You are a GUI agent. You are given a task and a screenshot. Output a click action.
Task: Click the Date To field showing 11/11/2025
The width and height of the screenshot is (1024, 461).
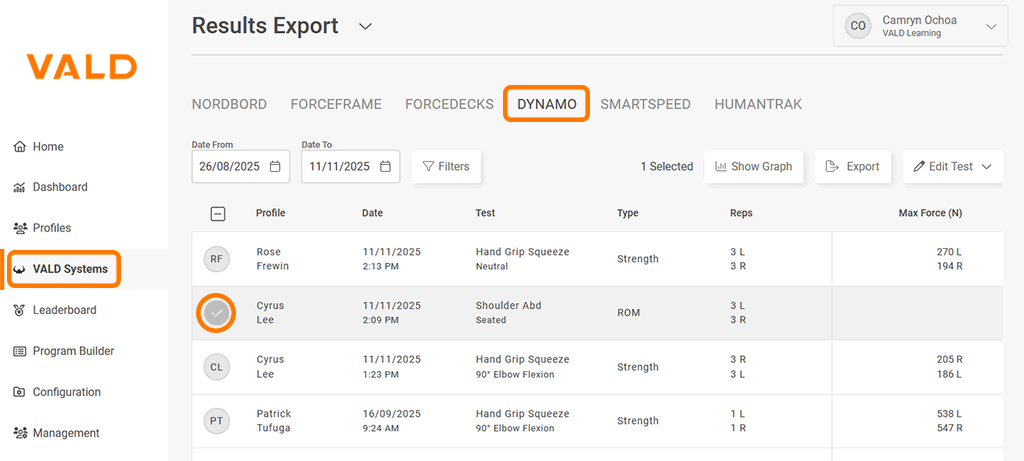pos(351,167)
